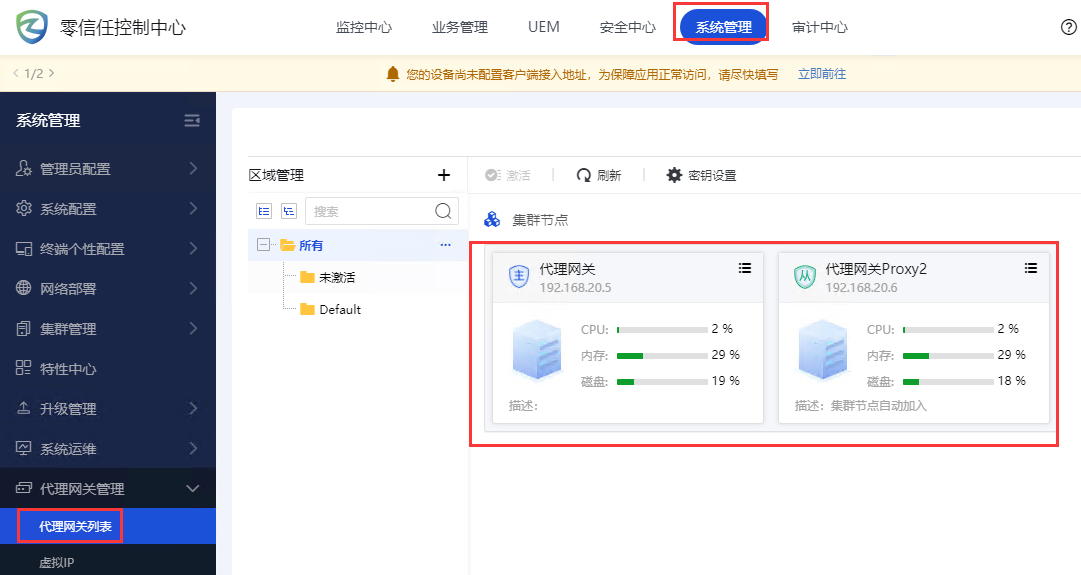Expand the 网络部署 chevron
1081x575 pixels.
(x=193, y=288)
